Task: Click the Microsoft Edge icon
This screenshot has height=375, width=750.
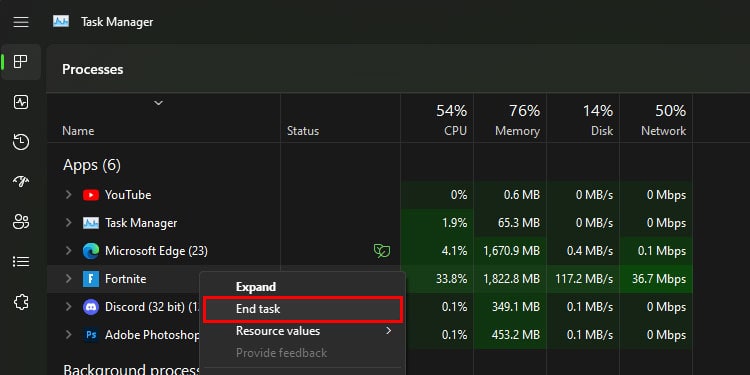Action: coord(90,251)
